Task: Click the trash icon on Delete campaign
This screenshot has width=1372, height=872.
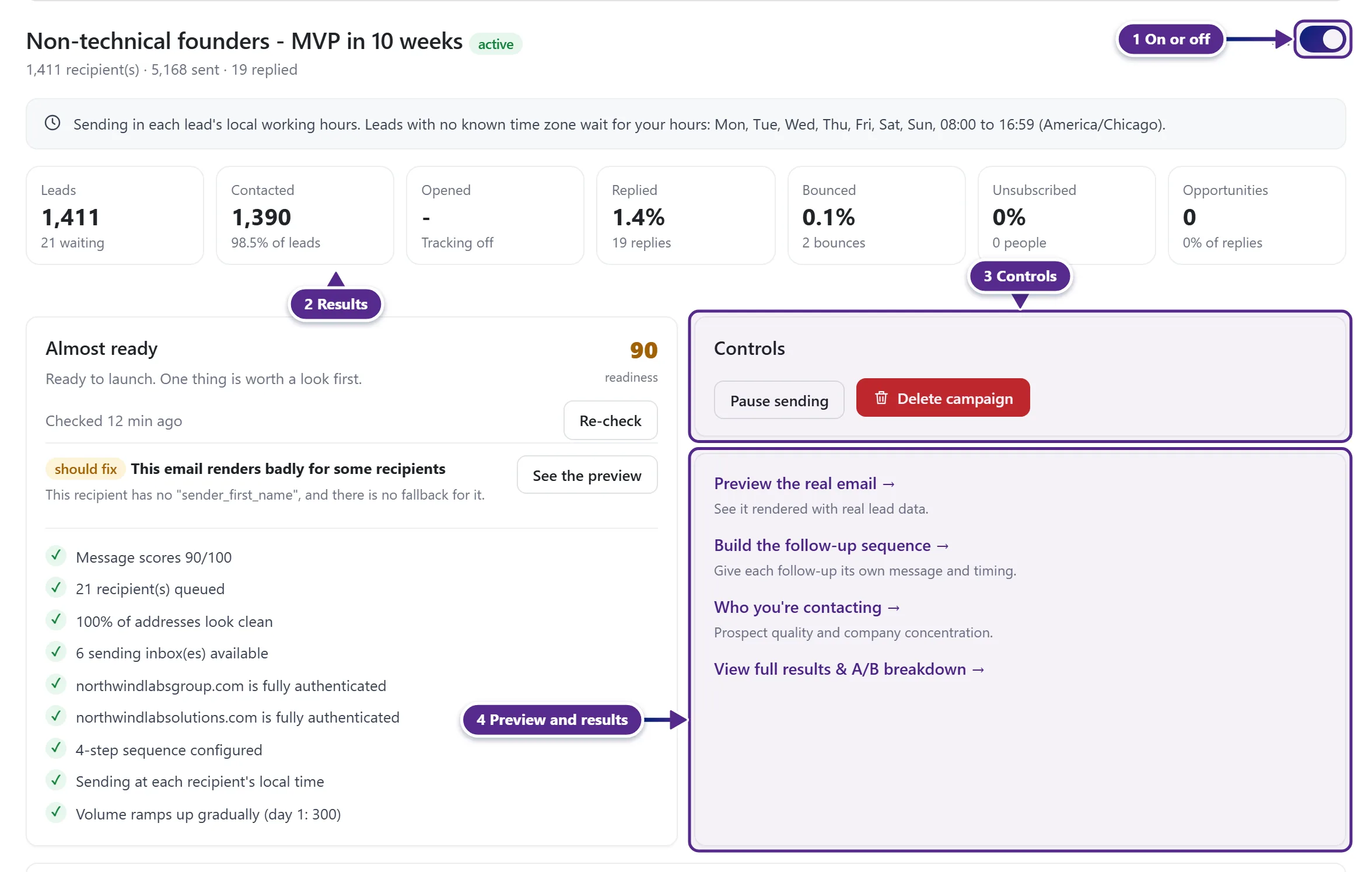Action: (881, 398)
